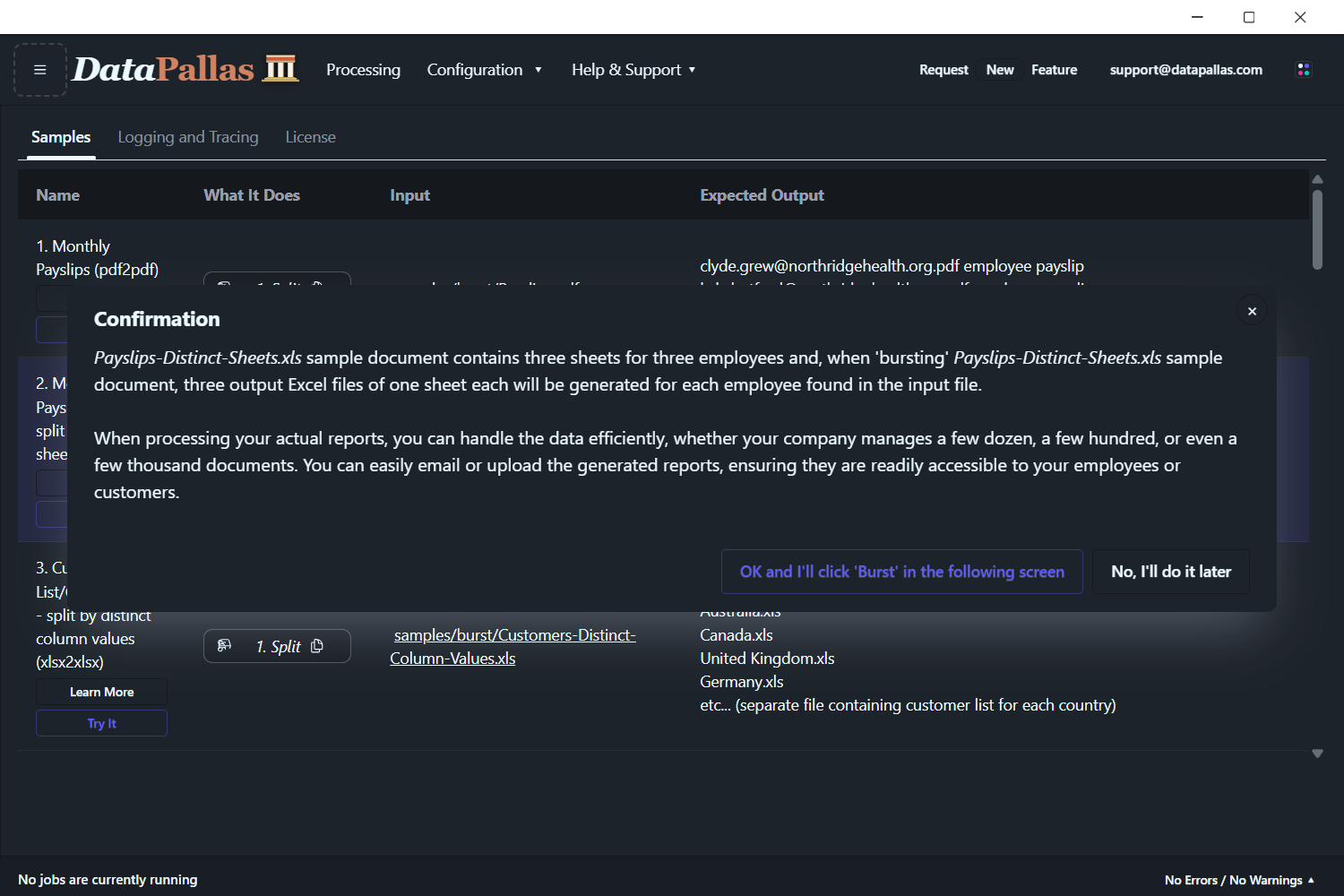Viewport: 1344px width, 896px height.
Task: Click the 'No jobs are currently running' status text
Action: click(x=108, y=880)
